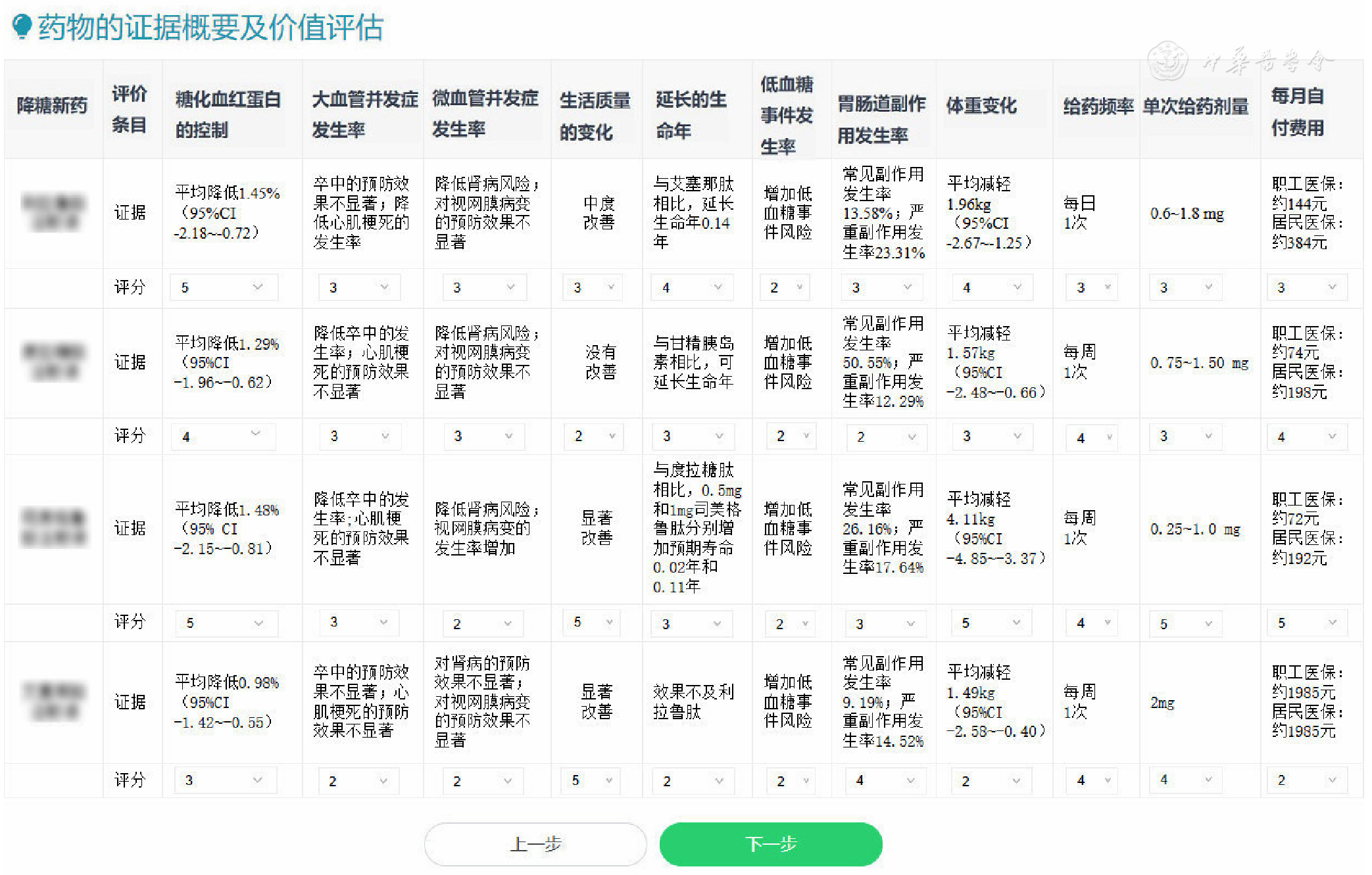
Task: Open score dropdown below '心肌梗死的预防效果不显著' in 0.98% row
Action: (x=358, y=780)
